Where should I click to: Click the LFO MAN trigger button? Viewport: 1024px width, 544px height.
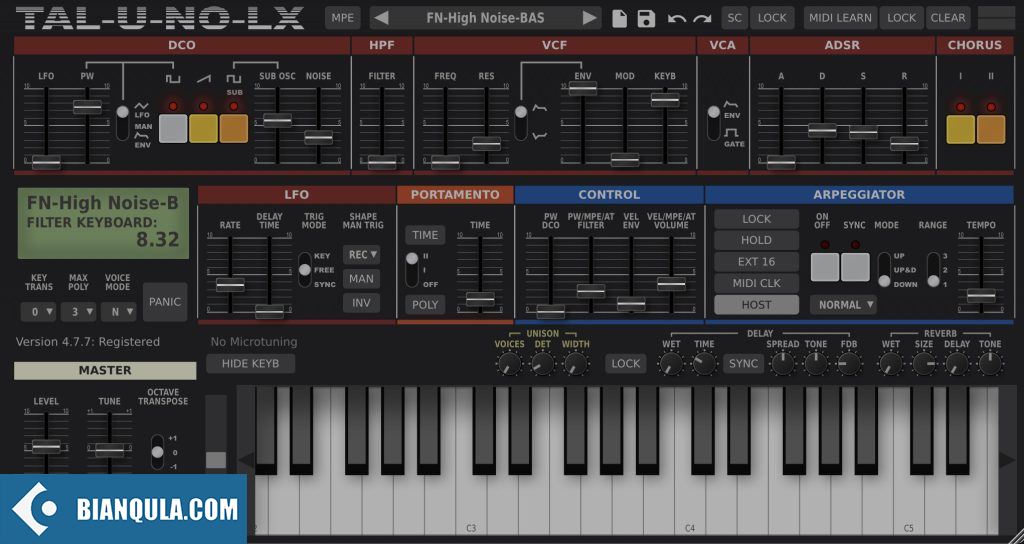click(361, 279)
